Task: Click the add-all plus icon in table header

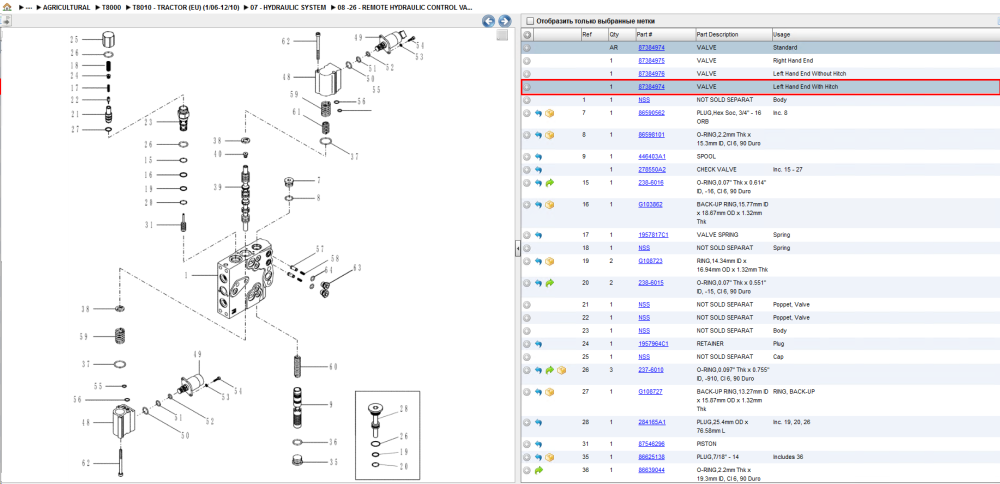Action: pyautogui.click(x=527, y=34)
